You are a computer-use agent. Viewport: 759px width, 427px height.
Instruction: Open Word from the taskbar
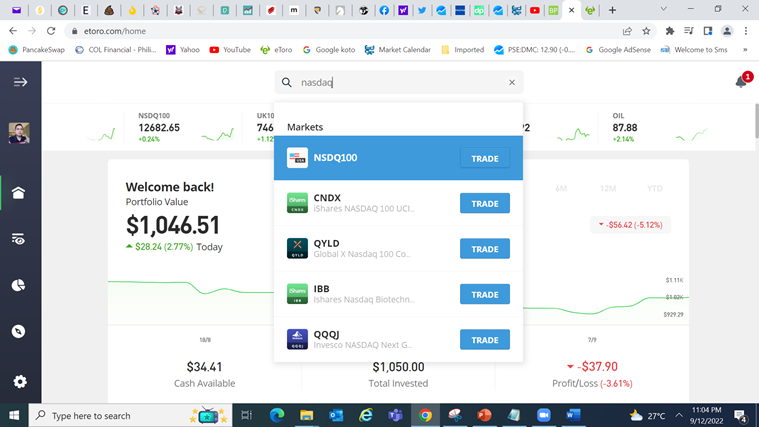click(x=573, y=415)
